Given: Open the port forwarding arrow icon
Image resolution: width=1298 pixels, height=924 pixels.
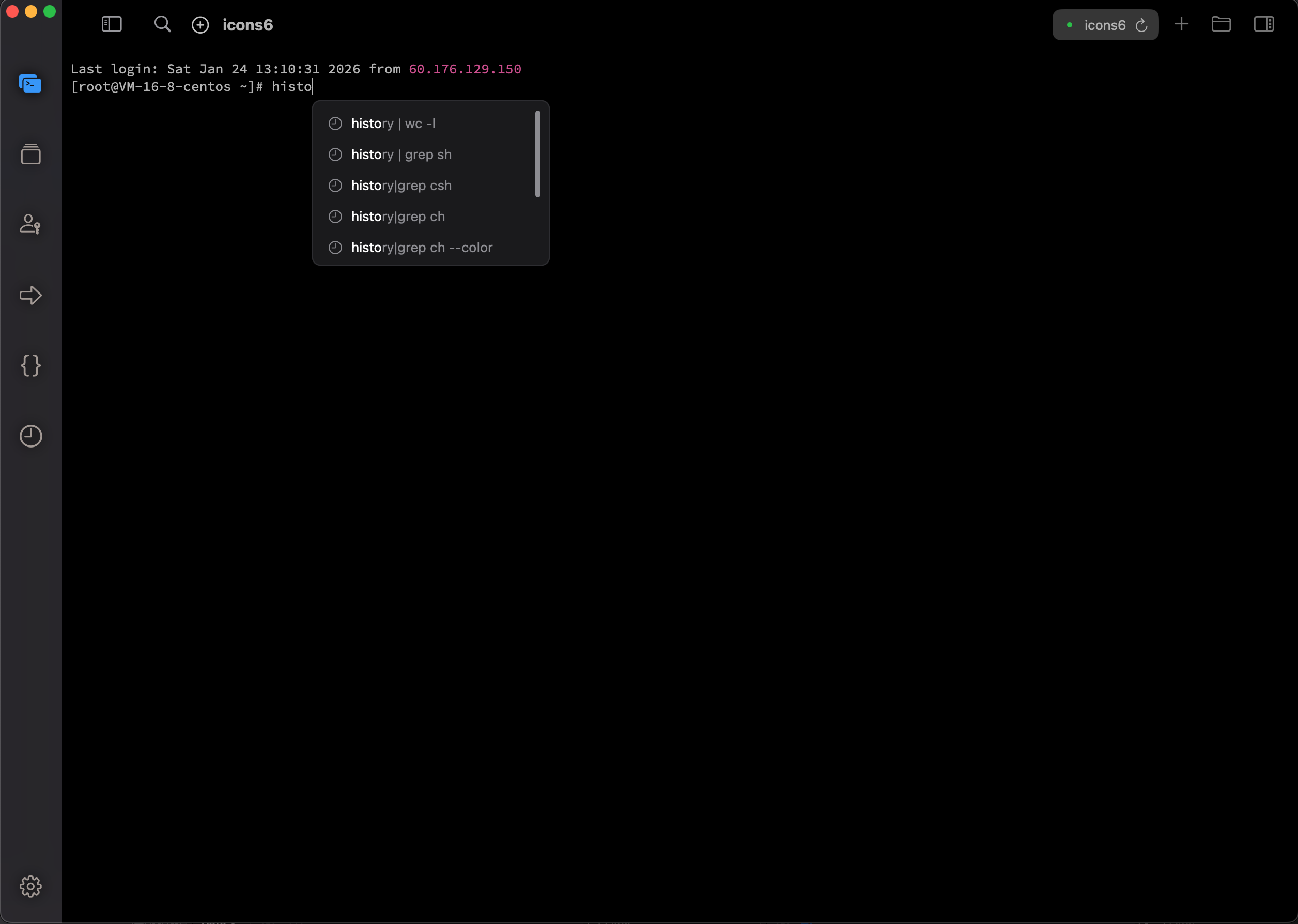Looking at the screenshot, I should [x=30, y=295].
